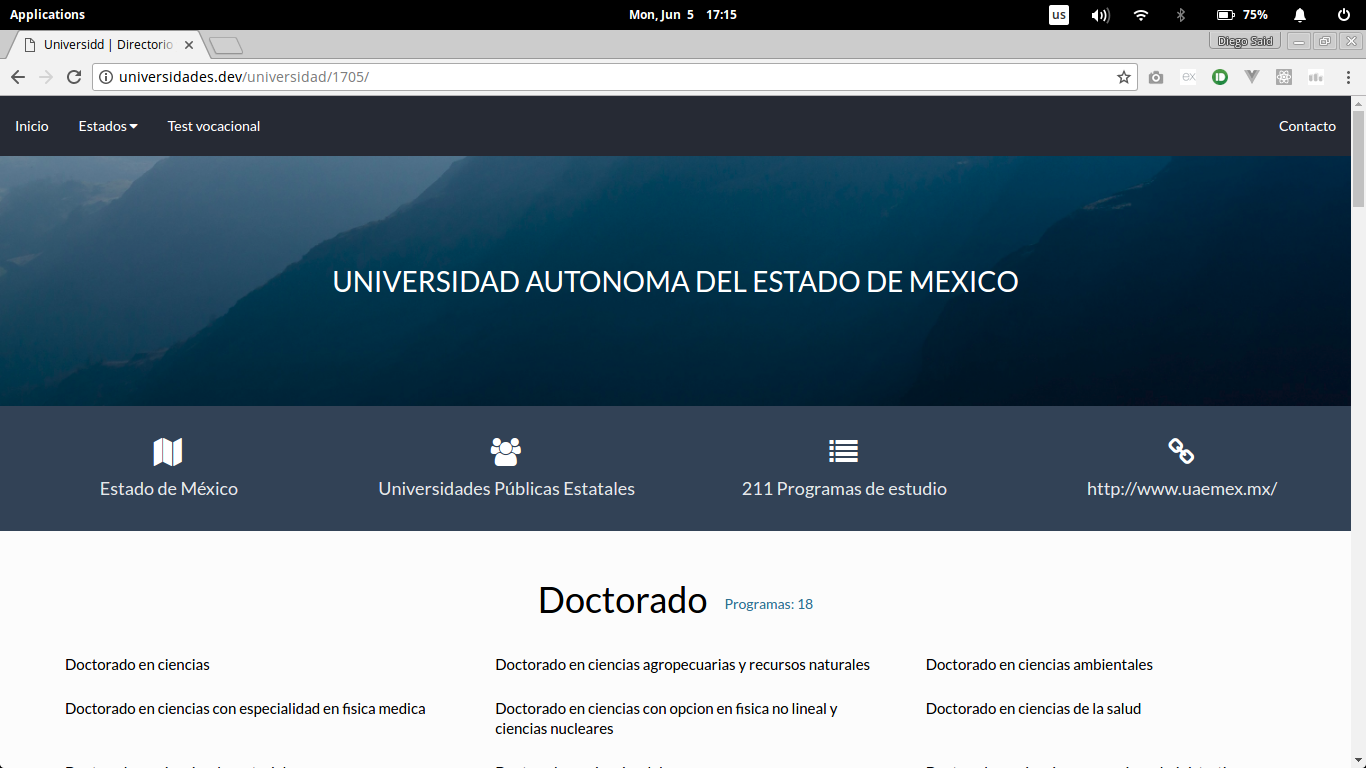Go back with the browser back arrow
This screenshot has height=768, width=1366.
coord(18,77)
